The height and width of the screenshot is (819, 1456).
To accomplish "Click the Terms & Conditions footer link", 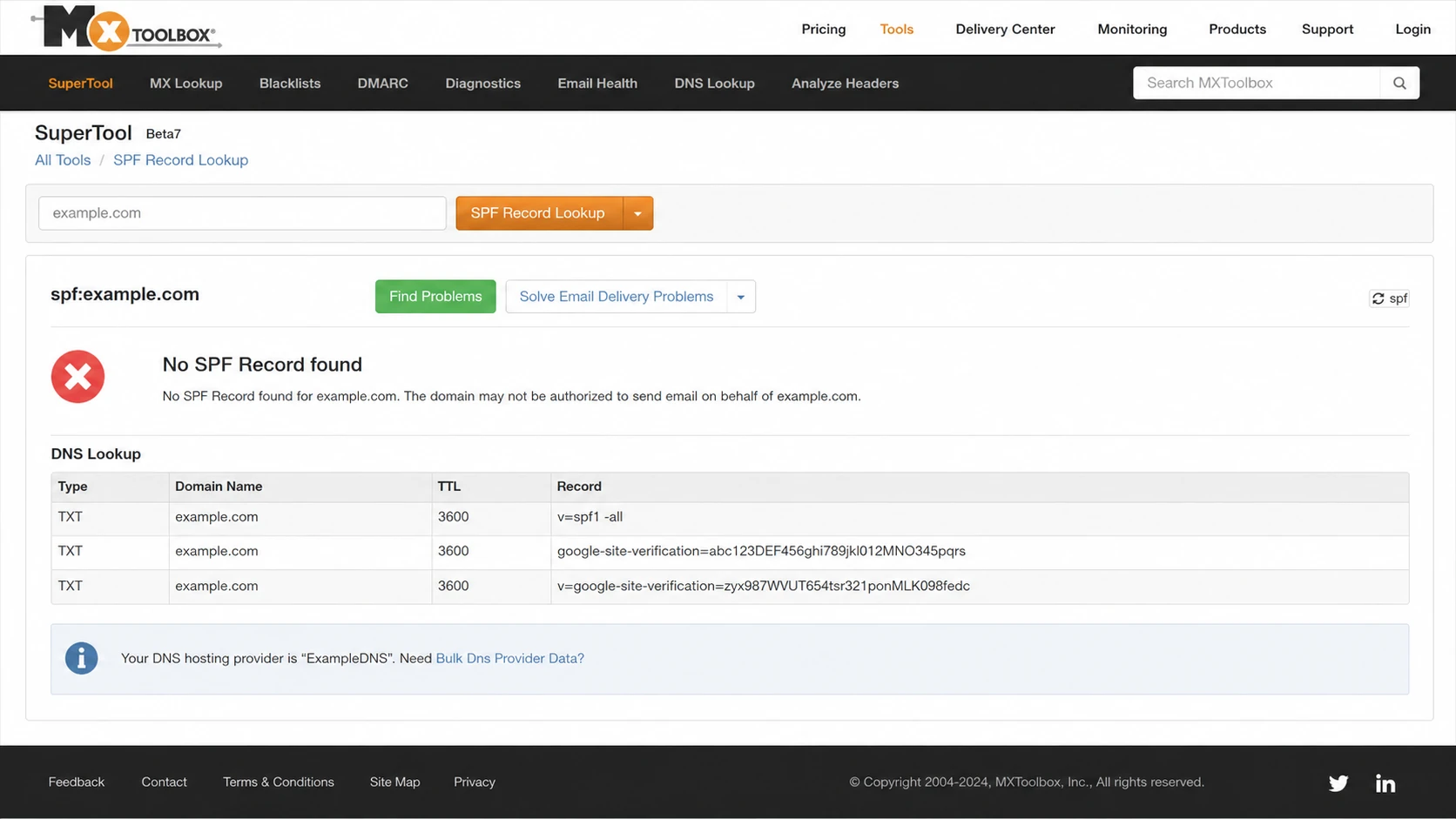I will (x=279, y=782).
